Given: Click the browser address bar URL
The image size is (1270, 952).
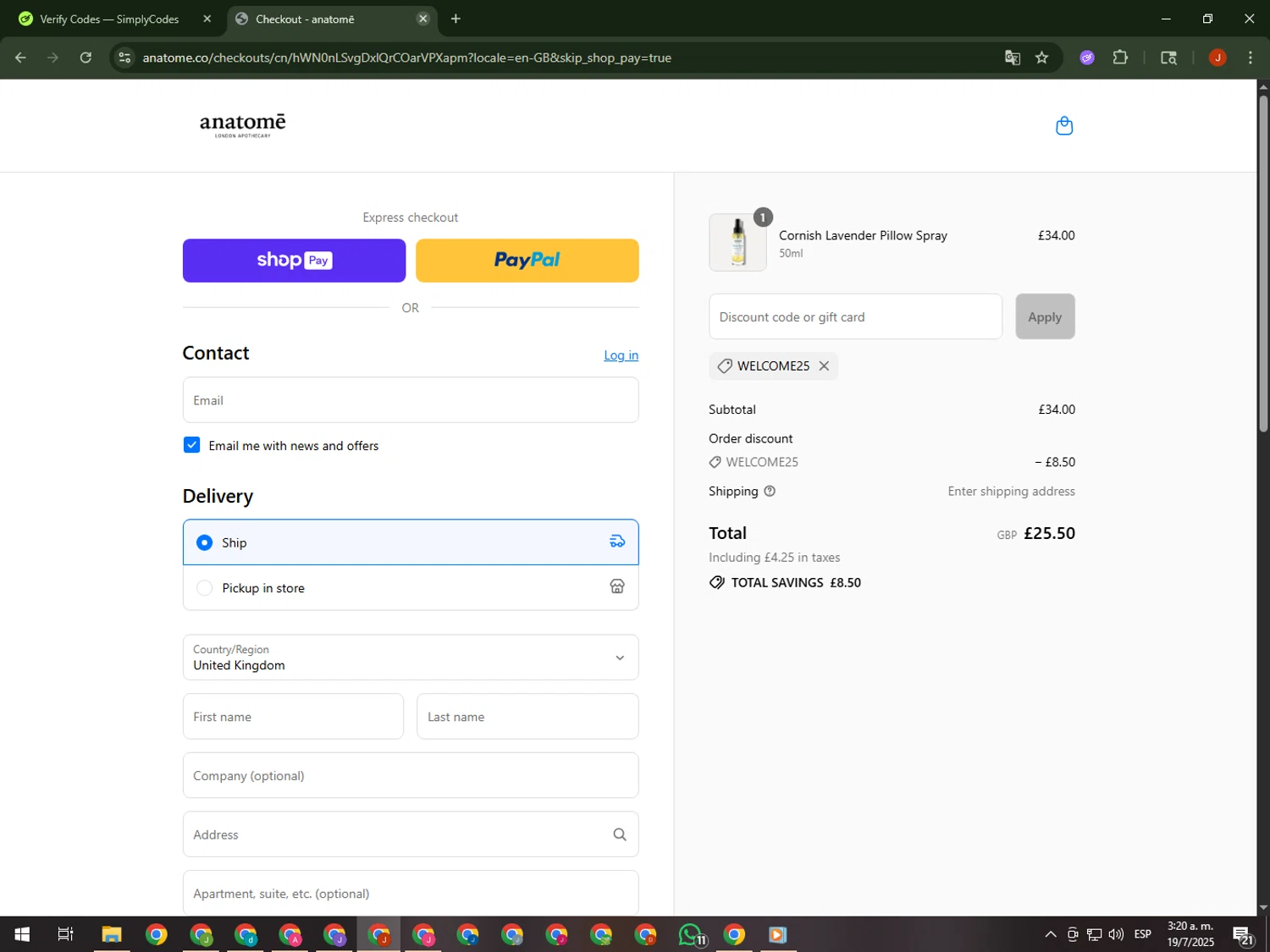Looking at the screenshot, I should tap(406, 58).
